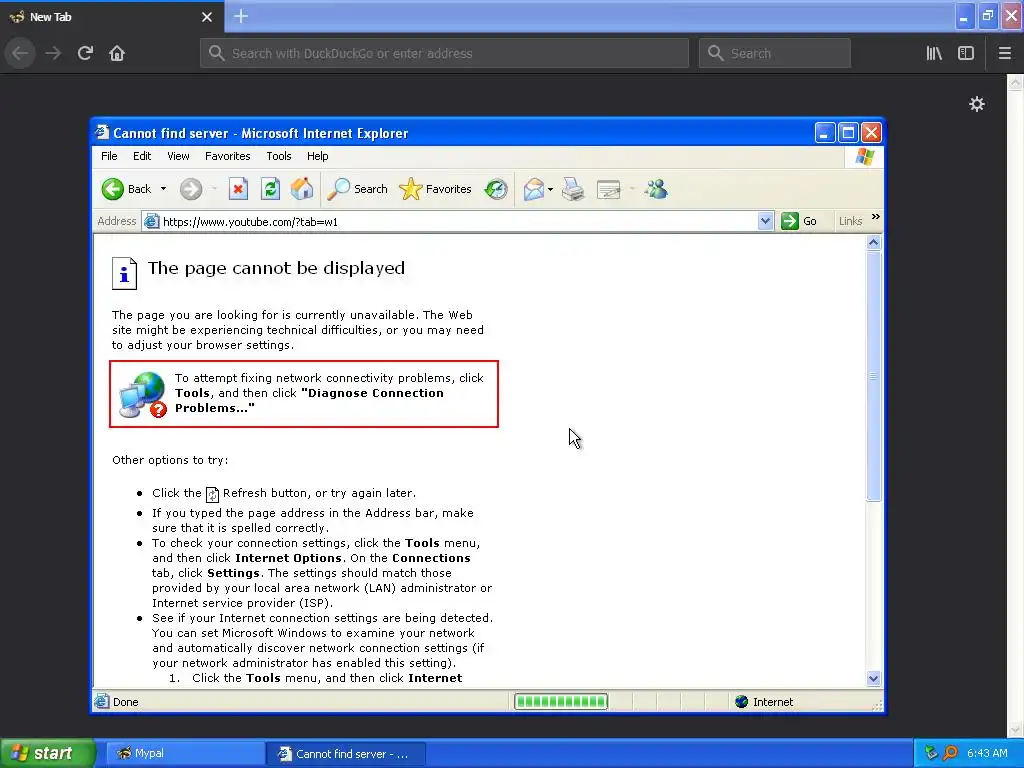Open the IE Favorites menu
Image resolution: width=1024 pixels, height=768 pixels.
coord(227,156)
